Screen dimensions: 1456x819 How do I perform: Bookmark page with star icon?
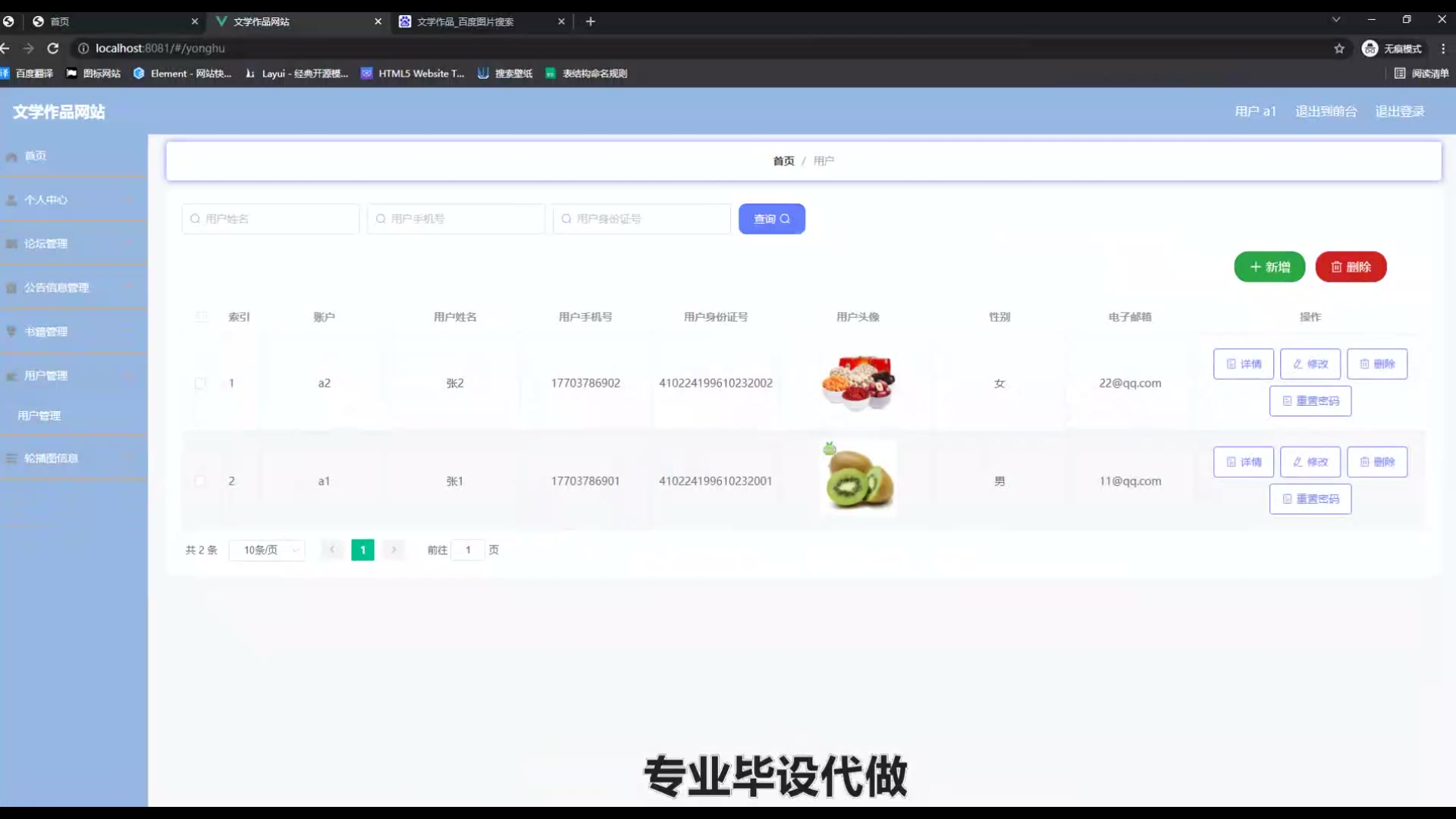1339,49
